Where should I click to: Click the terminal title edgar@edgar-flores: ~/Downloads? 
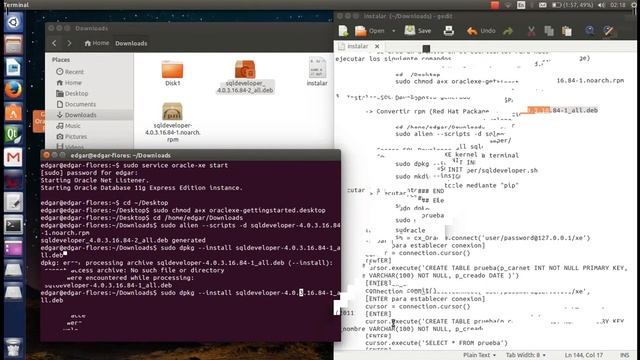120,155
